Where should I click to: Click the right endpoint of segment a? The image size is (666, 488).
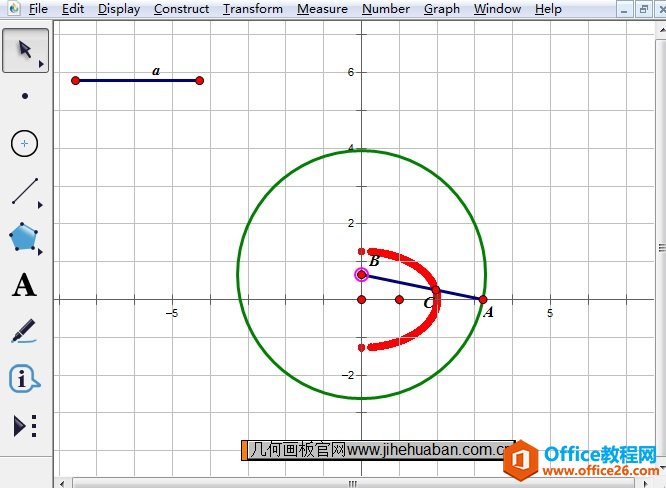click(x=200, y=81)
